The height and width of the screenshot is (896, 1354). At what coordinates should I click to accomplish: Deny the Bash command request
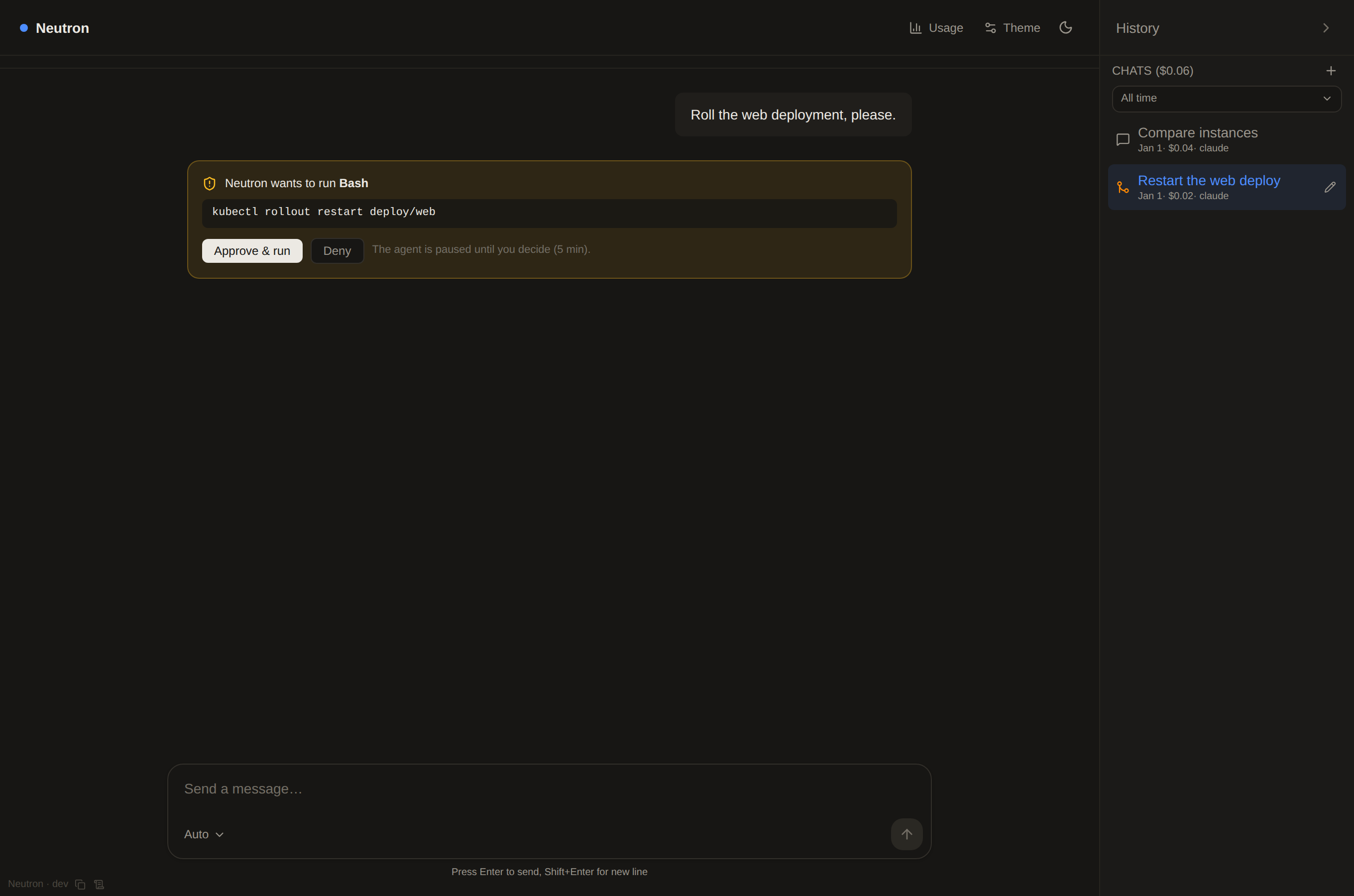pos(337,251)
